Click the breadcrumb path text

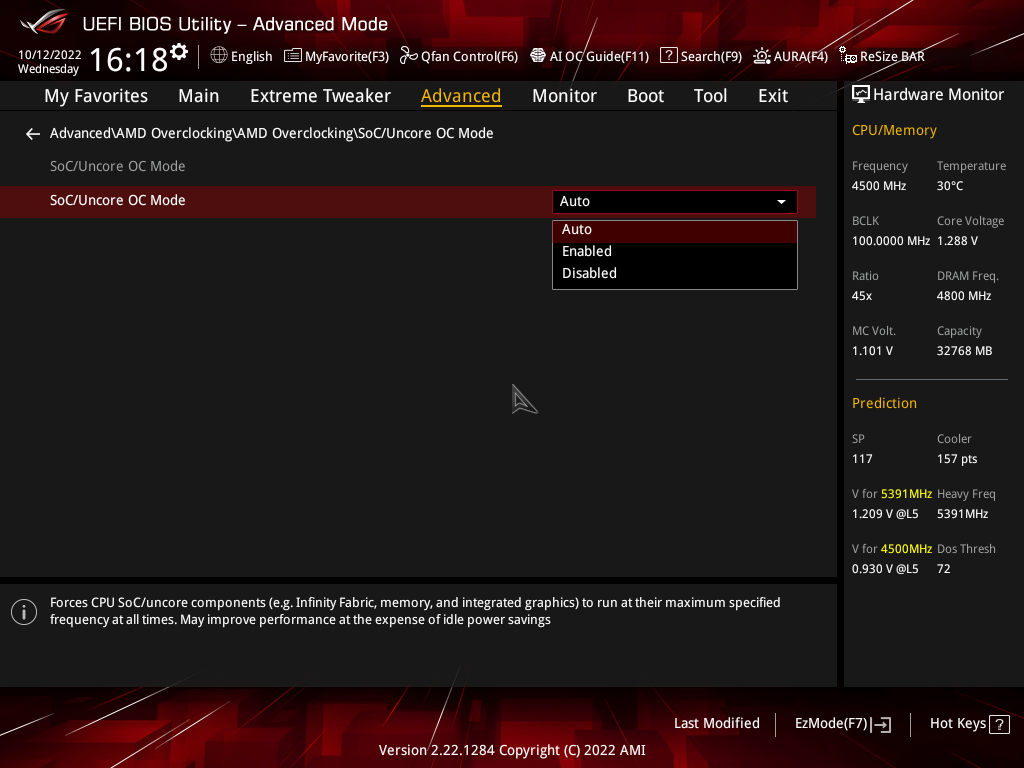point(272,133)
